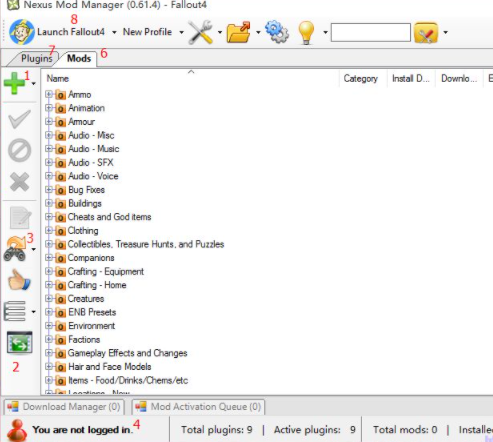Expand the Armour category node
493x442 pixels.
pyautogui.click(x=49, y=121)
